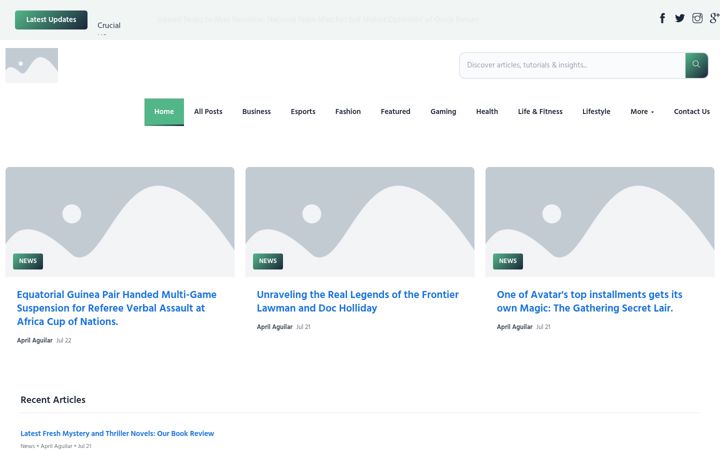Select the Home menu item
The height and width of the screenshot is (450, 720).
[164, 112]
